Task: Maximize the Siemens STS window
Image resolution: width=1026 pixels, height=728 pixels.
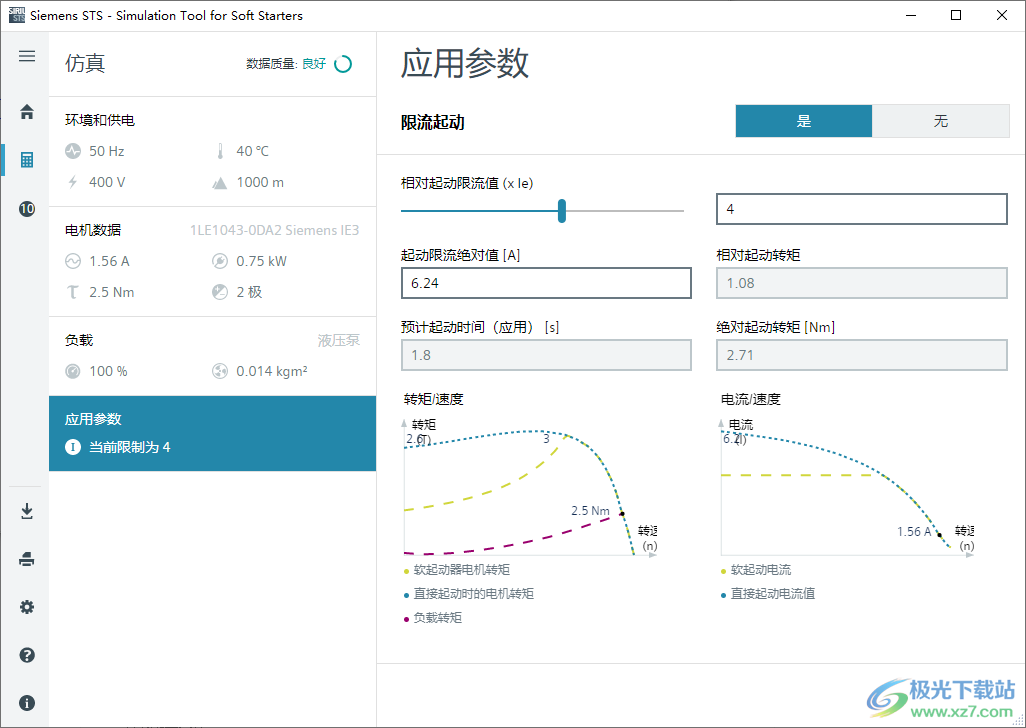Action: pyautogui.click(x=956, y=15)
